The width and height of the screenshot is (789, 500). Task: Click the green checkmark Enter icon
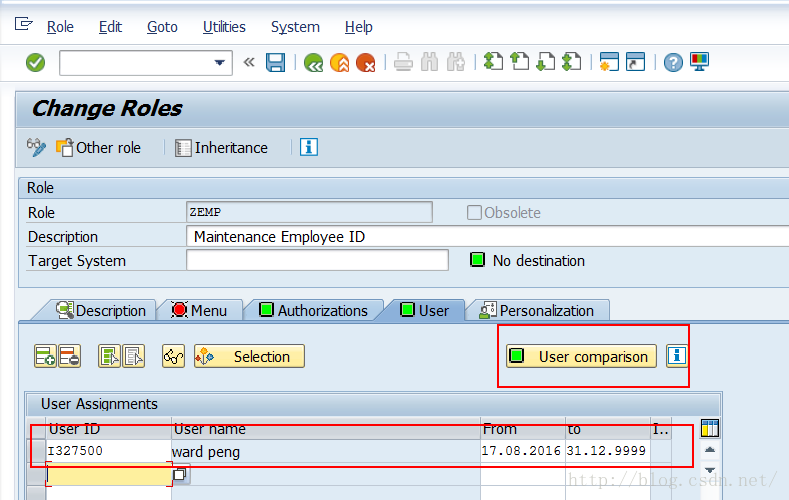point(35,63)
